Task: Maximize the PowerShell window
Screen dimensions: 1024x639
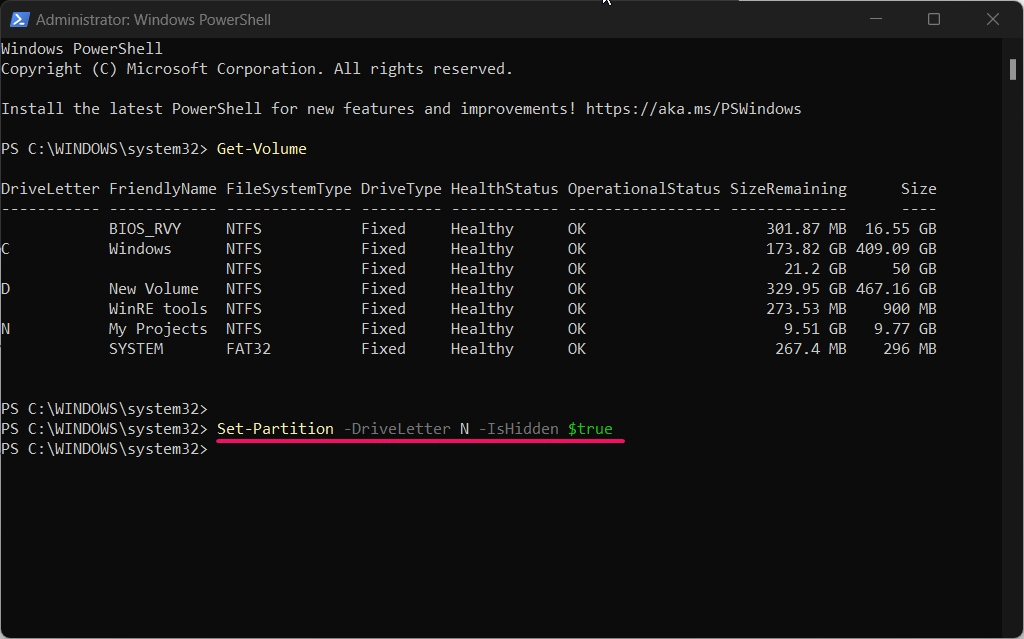Action: pyautogui.click(x=934, y=19)
